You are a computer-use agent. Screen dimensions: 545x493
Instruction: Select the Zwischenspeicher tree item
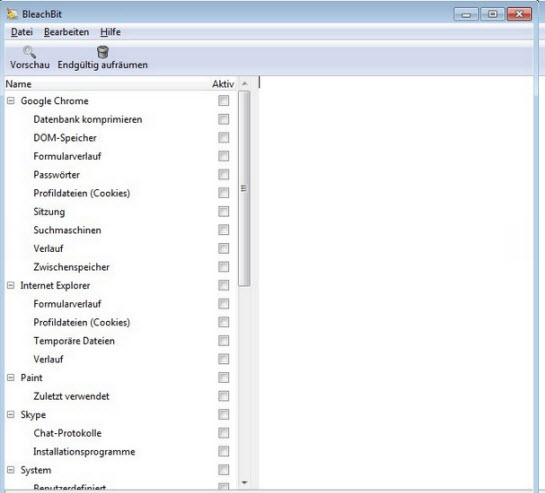[x=71, y=267]
